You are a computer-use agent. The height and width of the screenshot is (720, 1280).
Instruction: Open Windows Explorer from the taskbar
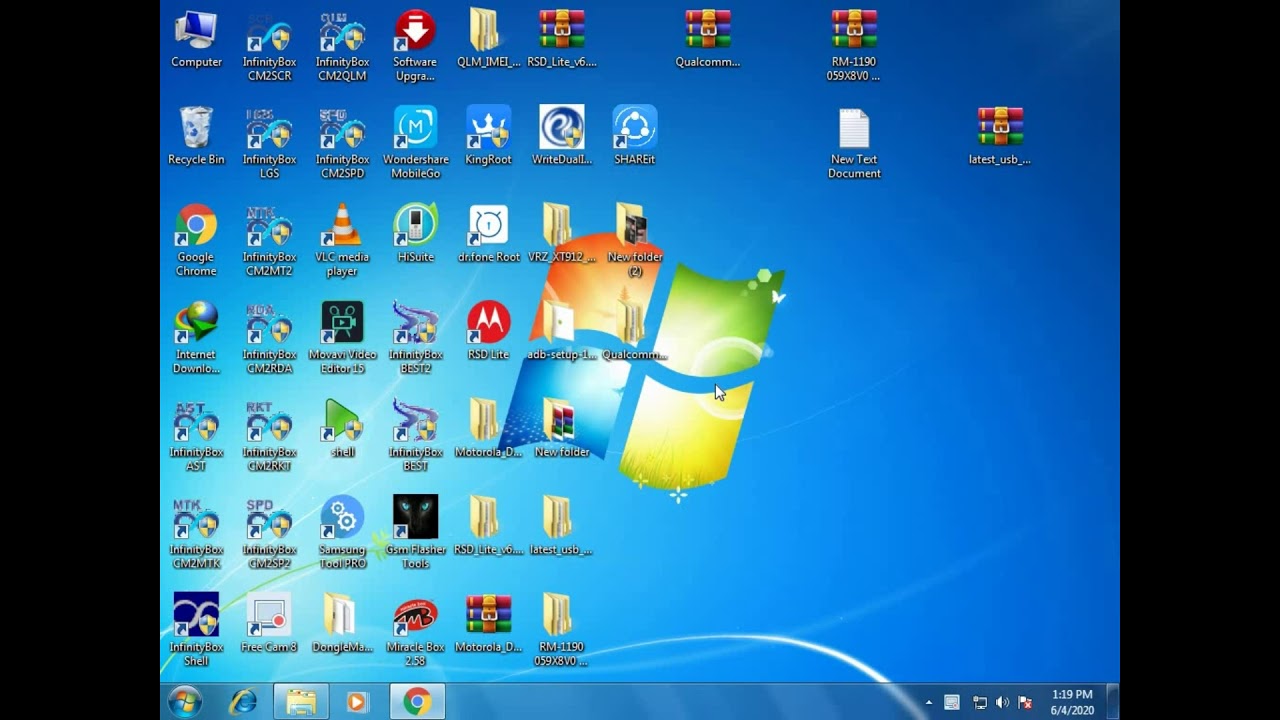pyautogui.click(x=301, y=702)
